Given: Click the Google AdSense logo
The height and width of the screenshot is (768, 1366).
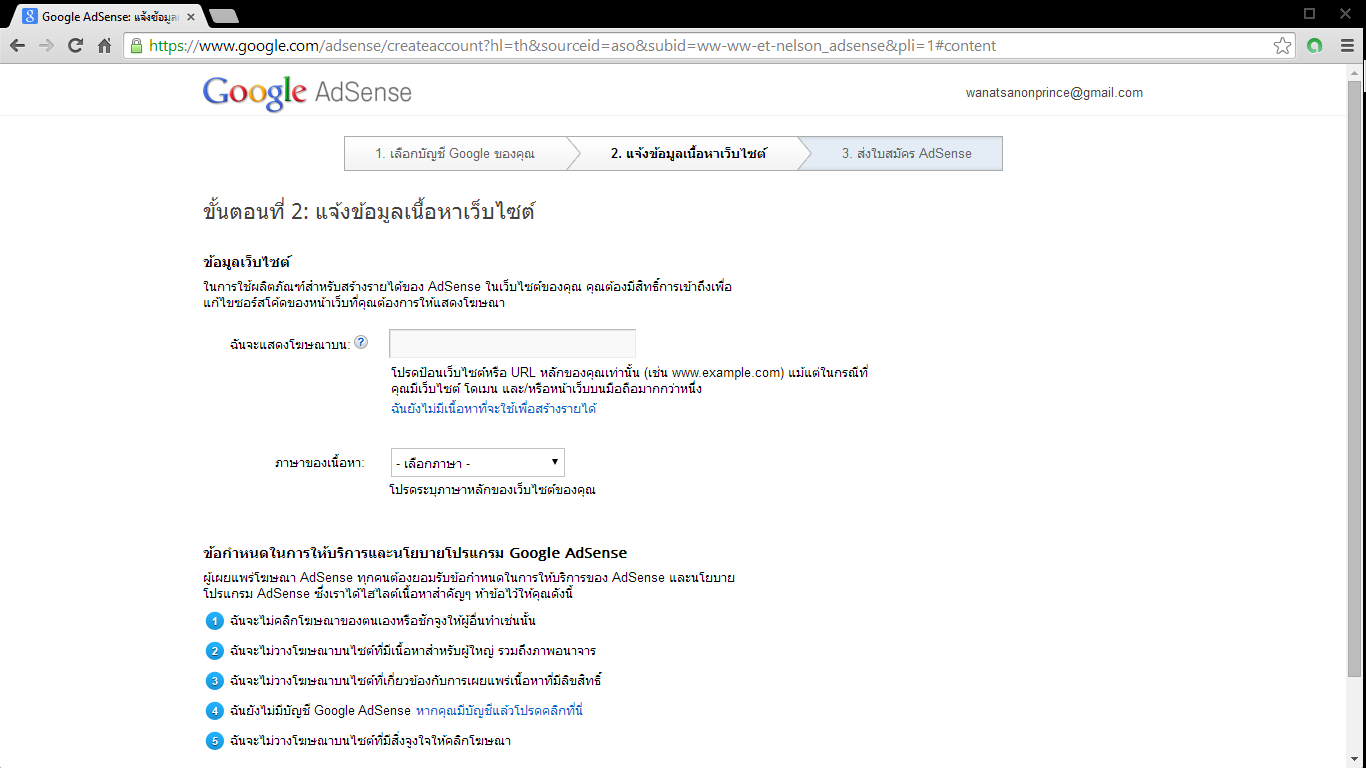Looking at the screenshot, I should pyautogui.click(x=307, y=92).
